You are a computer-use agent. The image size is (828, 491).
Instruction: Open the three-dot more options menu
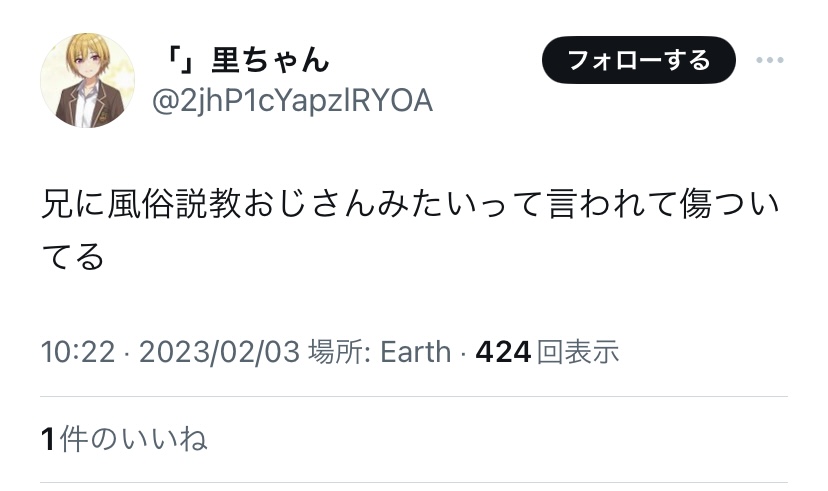click(769, 60)
